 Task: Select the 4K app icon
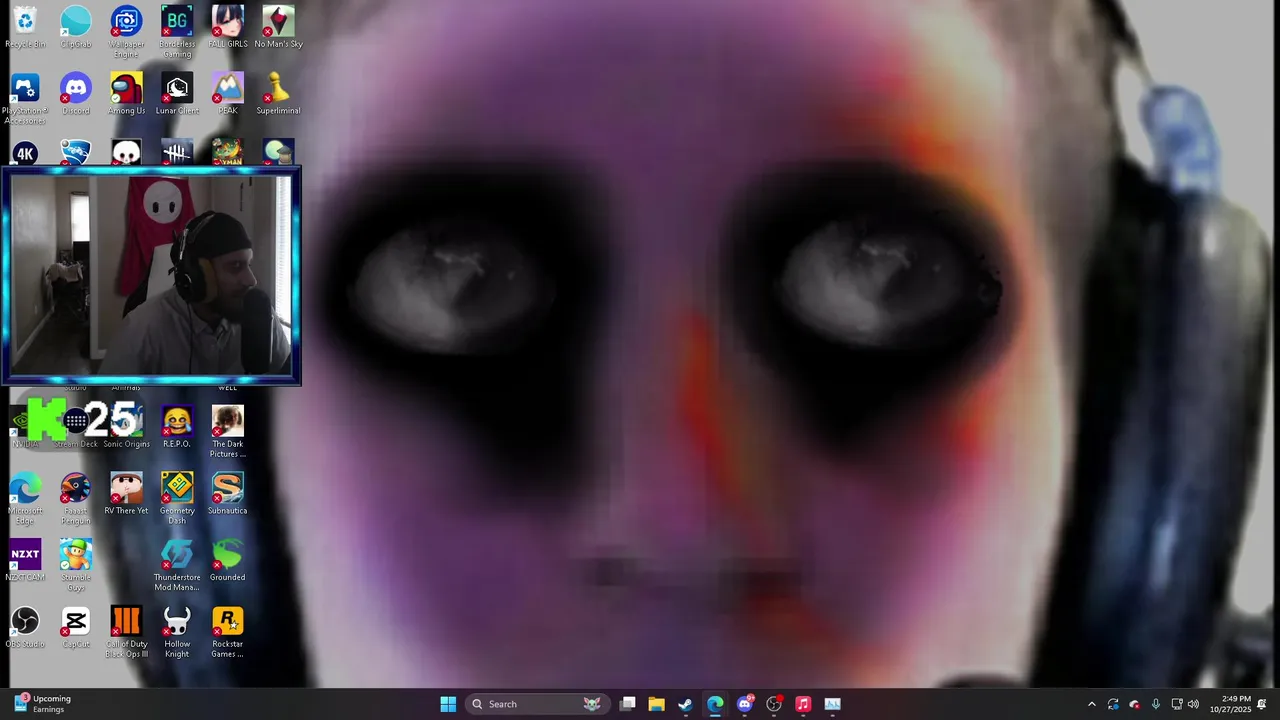[x=25, y=153]
